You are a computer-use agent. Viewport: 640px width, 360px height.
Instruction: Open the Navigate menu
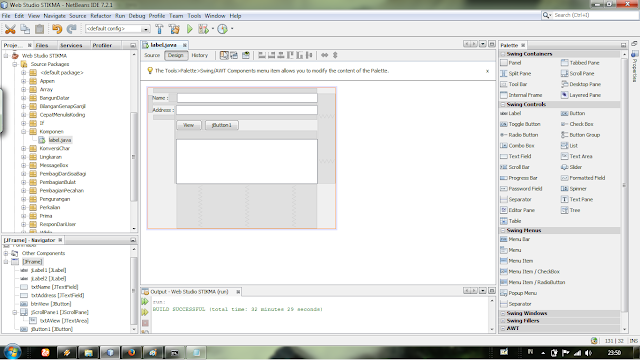click(55, 16)
